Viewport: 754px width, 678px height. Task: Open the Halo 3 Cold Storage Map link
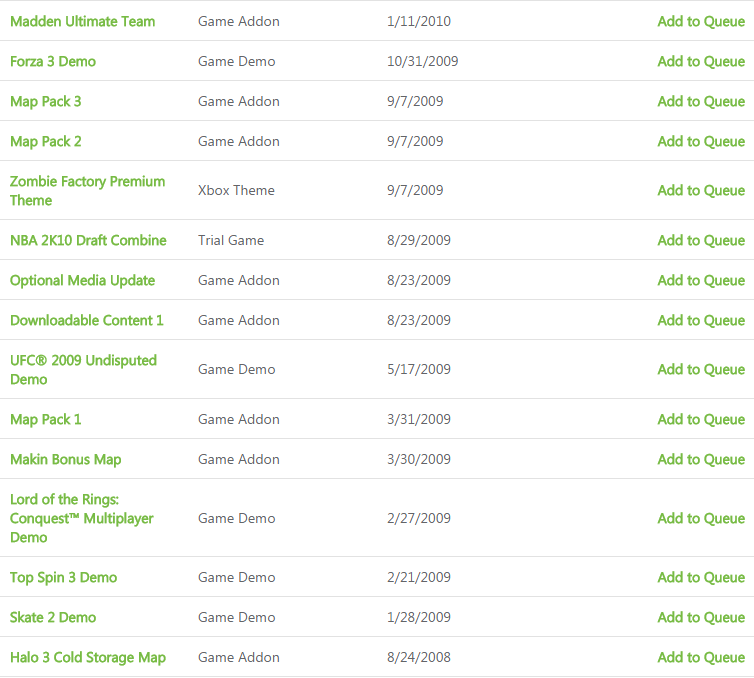(x=88, y=657)
